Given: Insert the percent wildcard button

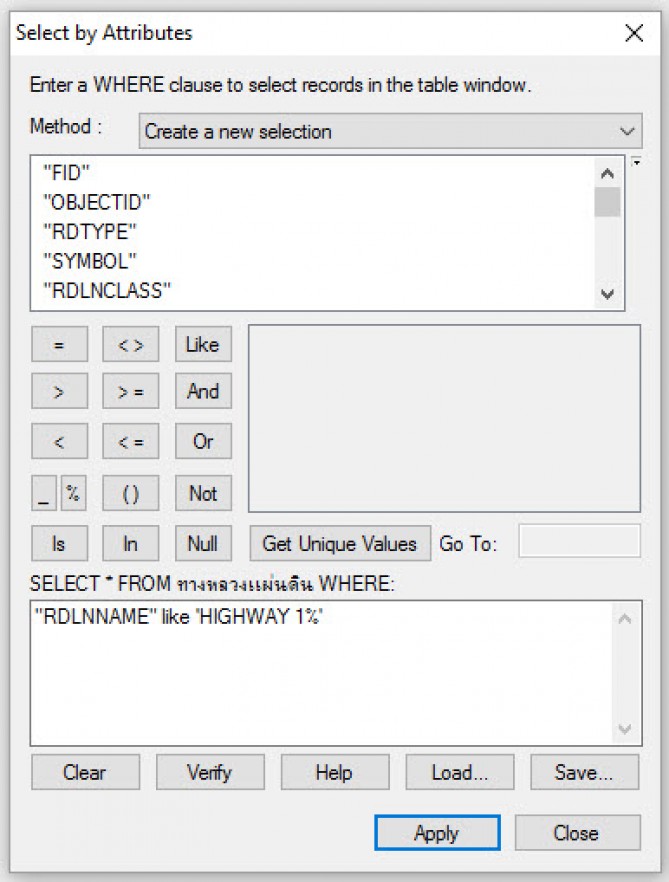Looking at the screenshot, I should tap(73, 493).
